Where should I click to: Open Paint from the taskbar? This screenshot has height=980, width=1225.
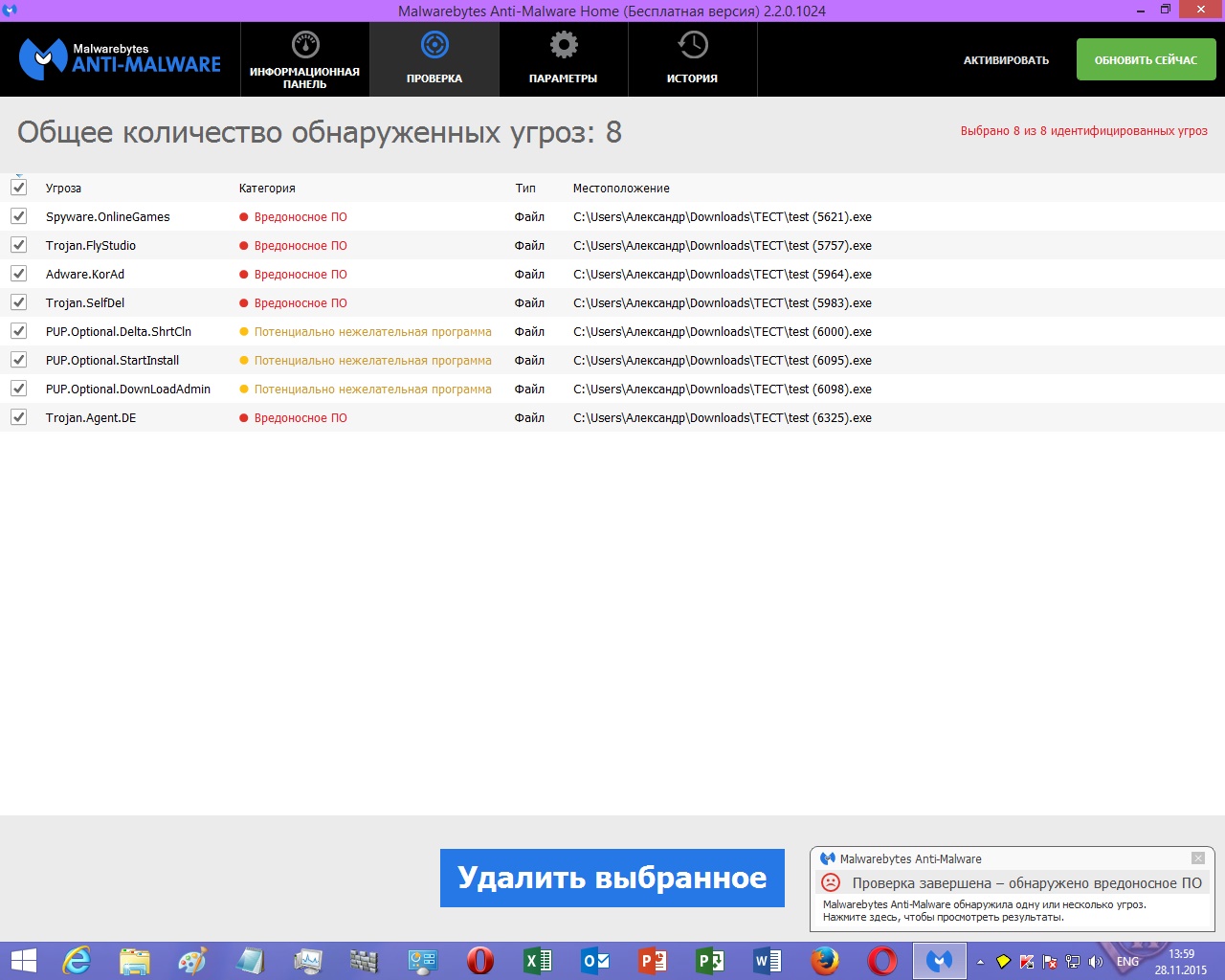click(x=192, y=960)
